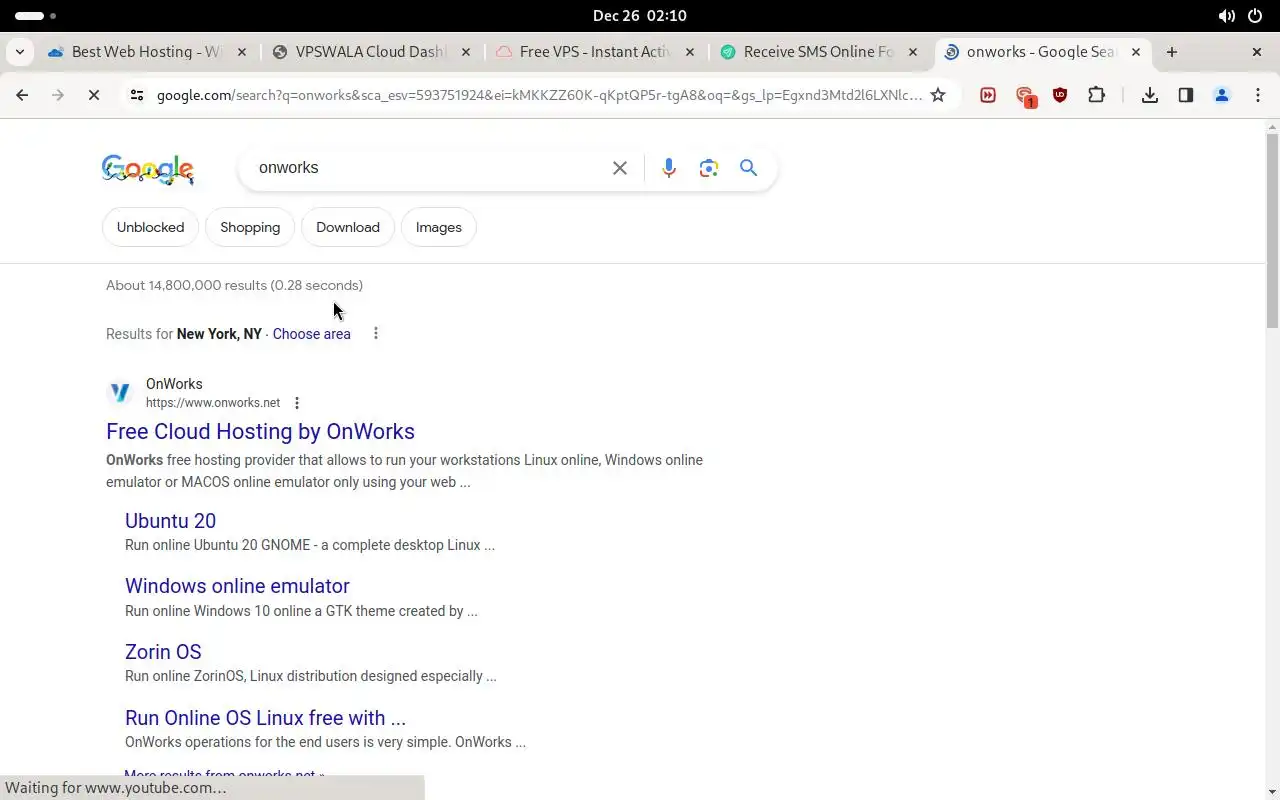Open the Extensions puzzle-piece menu

(x=1097, y=95)
